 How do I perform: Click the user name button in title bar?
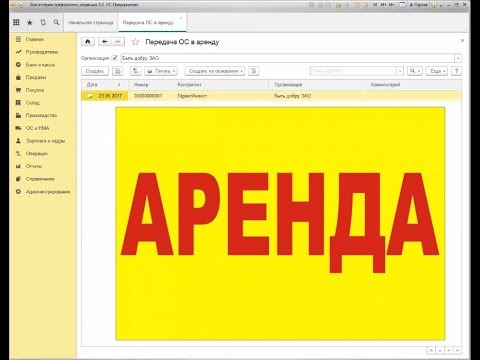click(418, 5)
